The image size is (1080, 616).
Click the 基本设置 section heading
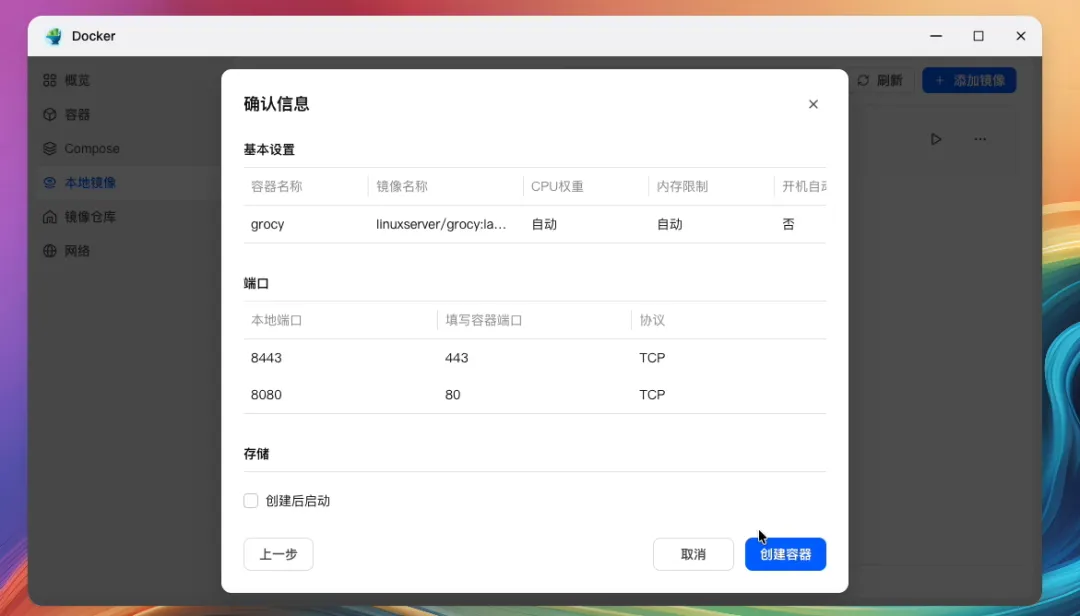269,150
